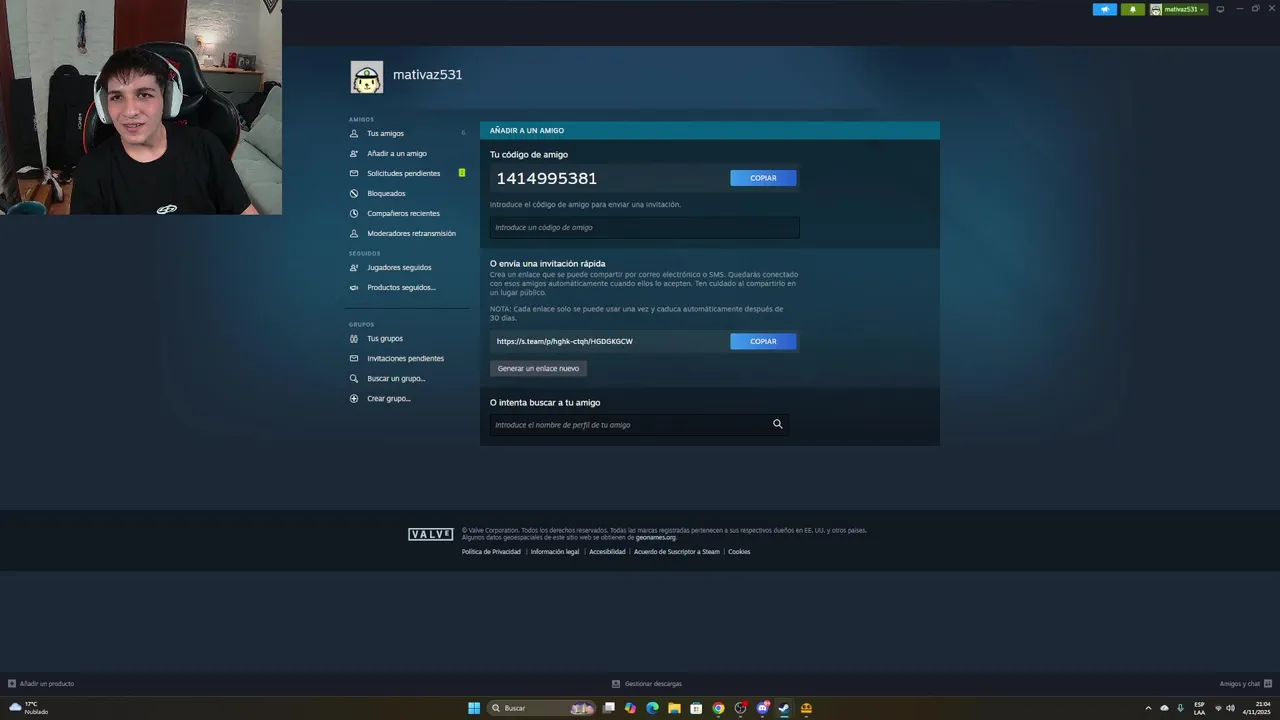Open Moderadores retransmisión
Image resolution: width=1280 pixels, height=720 pixels.
point(411,233)
